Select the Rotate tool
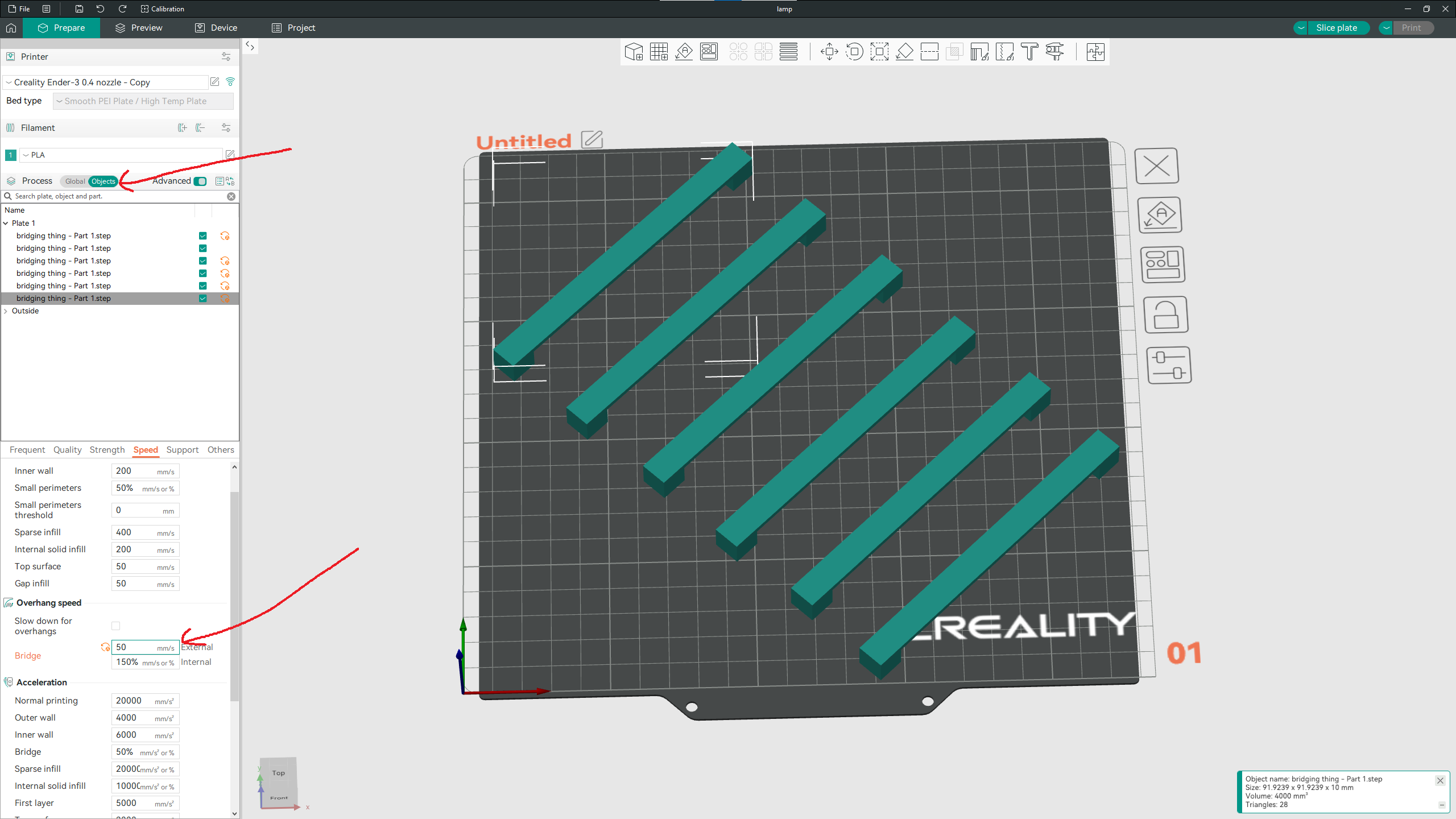 click(854, 52)
